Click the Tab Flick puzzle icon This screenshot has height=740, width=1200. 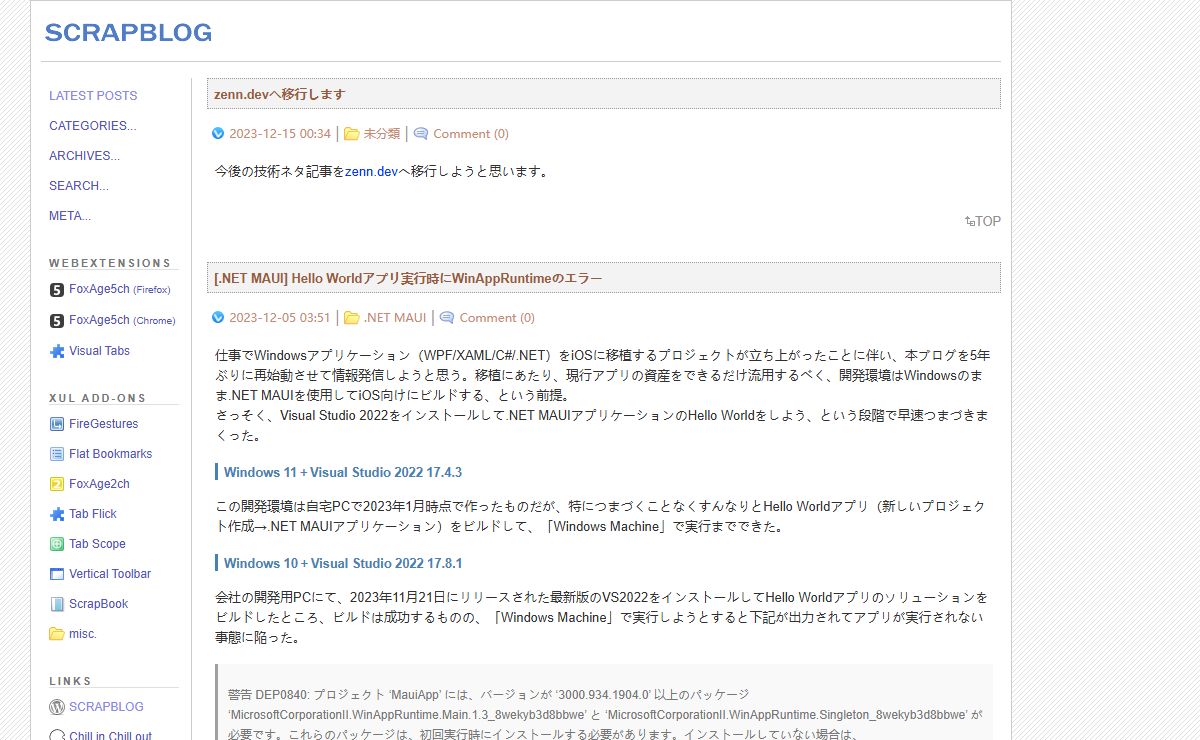coord(57,514)
